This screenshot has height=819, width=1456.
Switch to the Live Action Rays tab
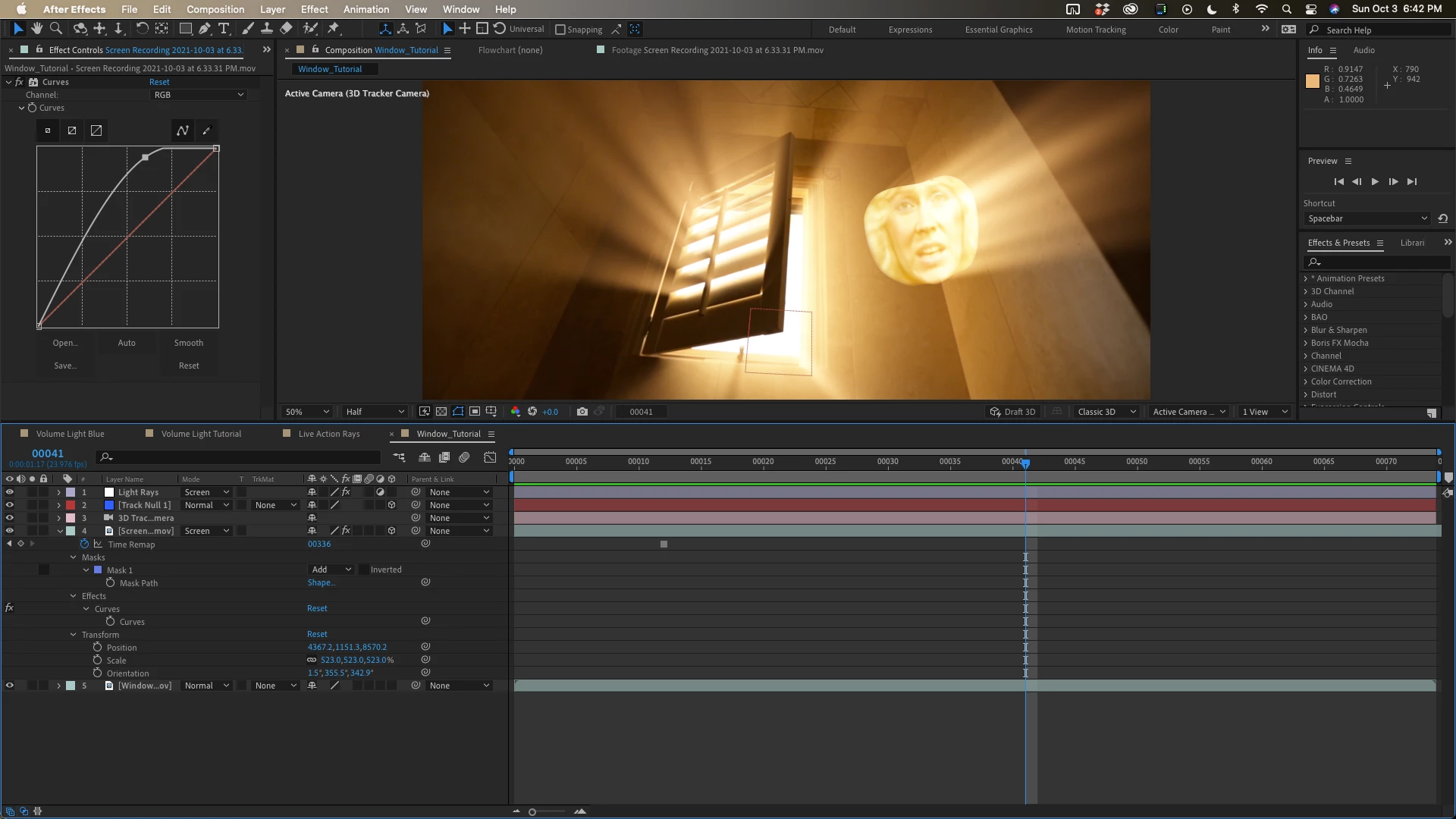pyautogui.click(x=328, y=434)
